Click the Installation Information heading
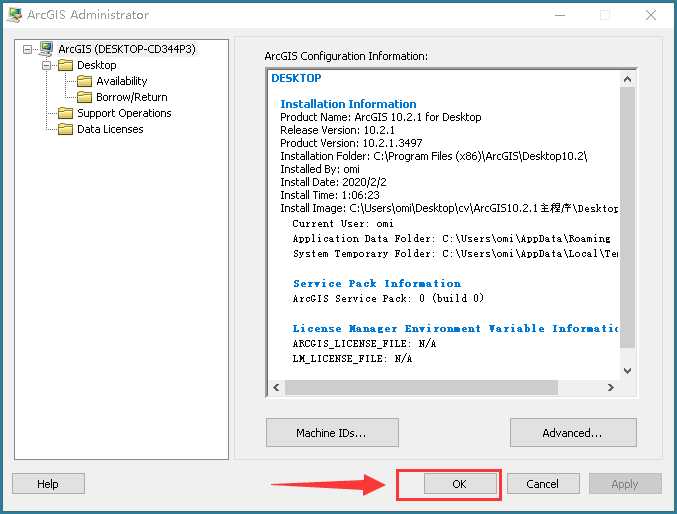Viewport: 677px width, 514px height. [348, 104]
